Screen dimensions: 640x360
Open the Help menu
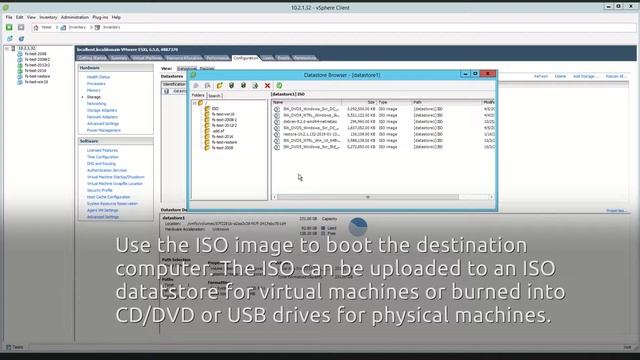116,17
